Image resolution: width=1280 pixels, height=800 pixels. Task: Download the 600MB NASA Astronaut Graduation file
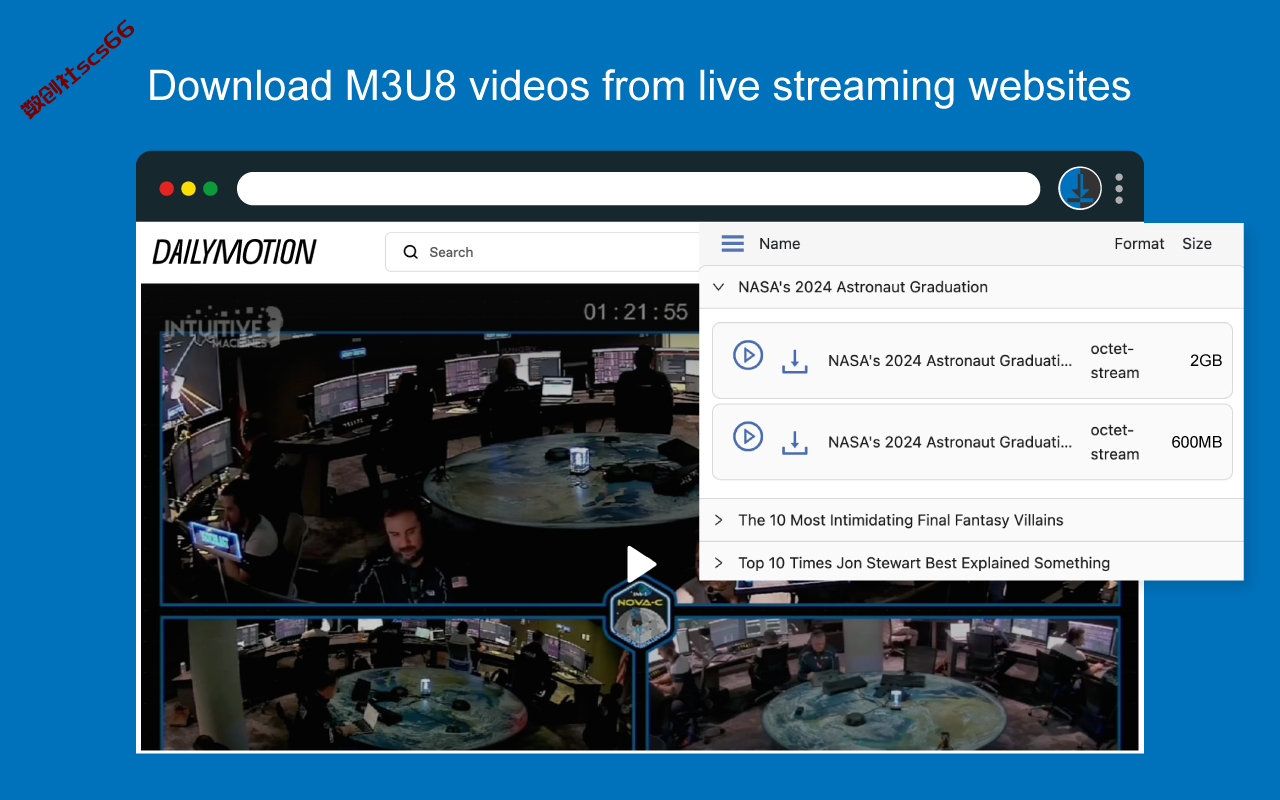tap(795, 442)
